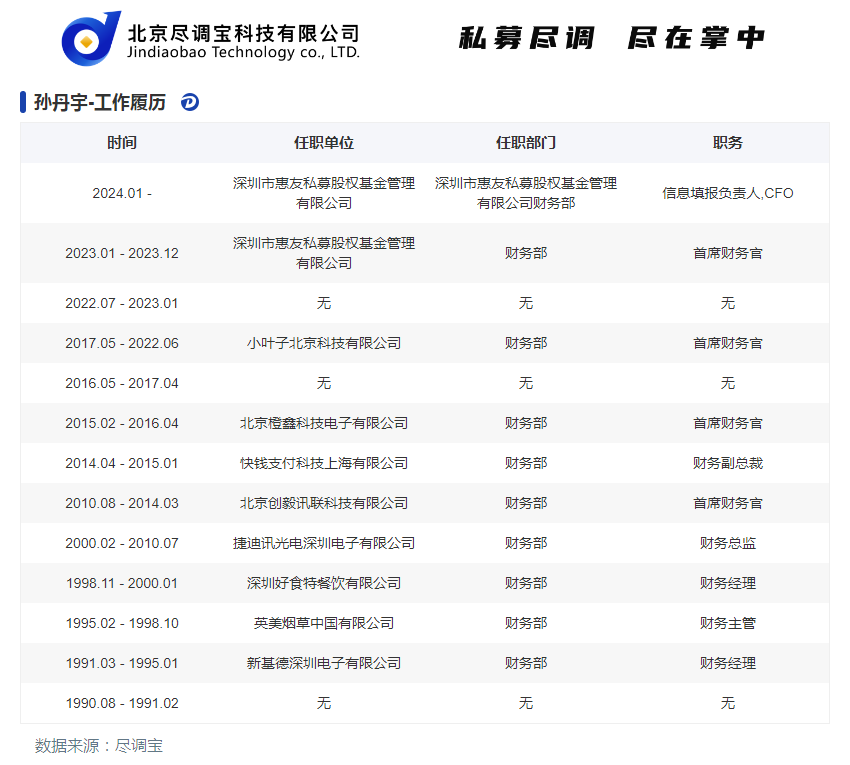Select the date cell 1998.11 - 2000.01

pyautogui.click(x=122, y=583)
